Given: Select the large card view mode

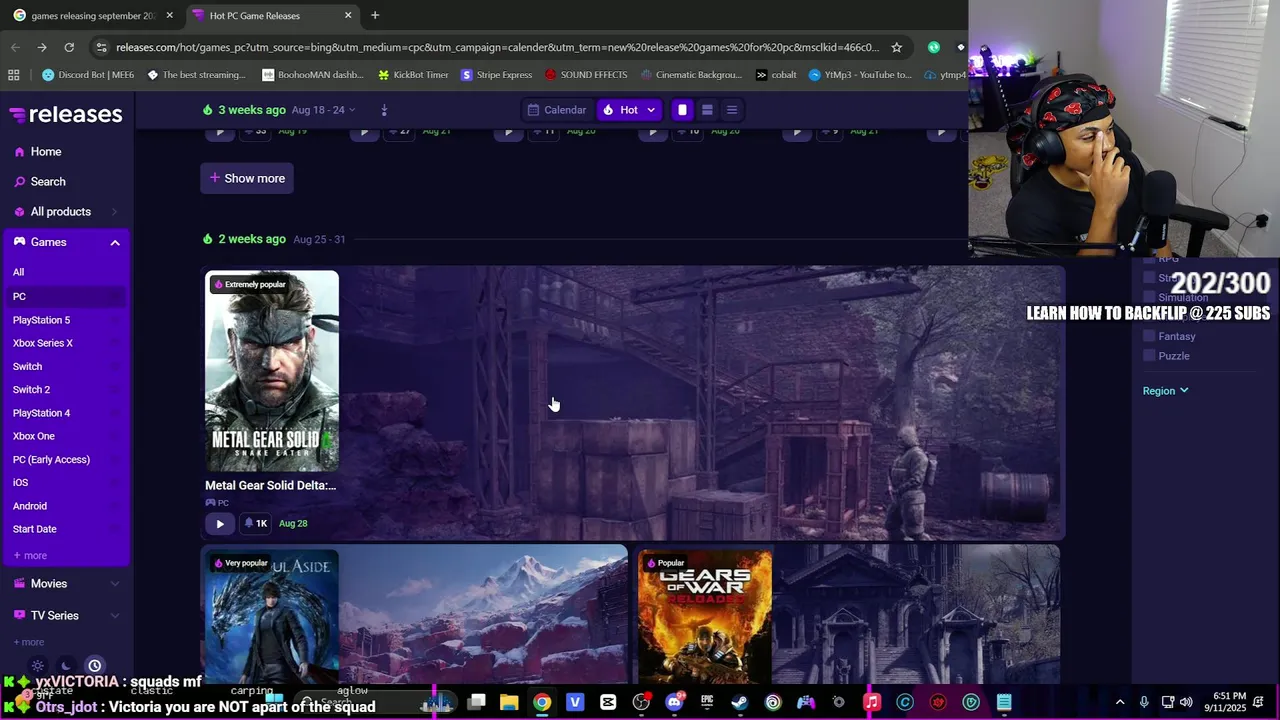Looking at the screenshot, I should (682, 110).
